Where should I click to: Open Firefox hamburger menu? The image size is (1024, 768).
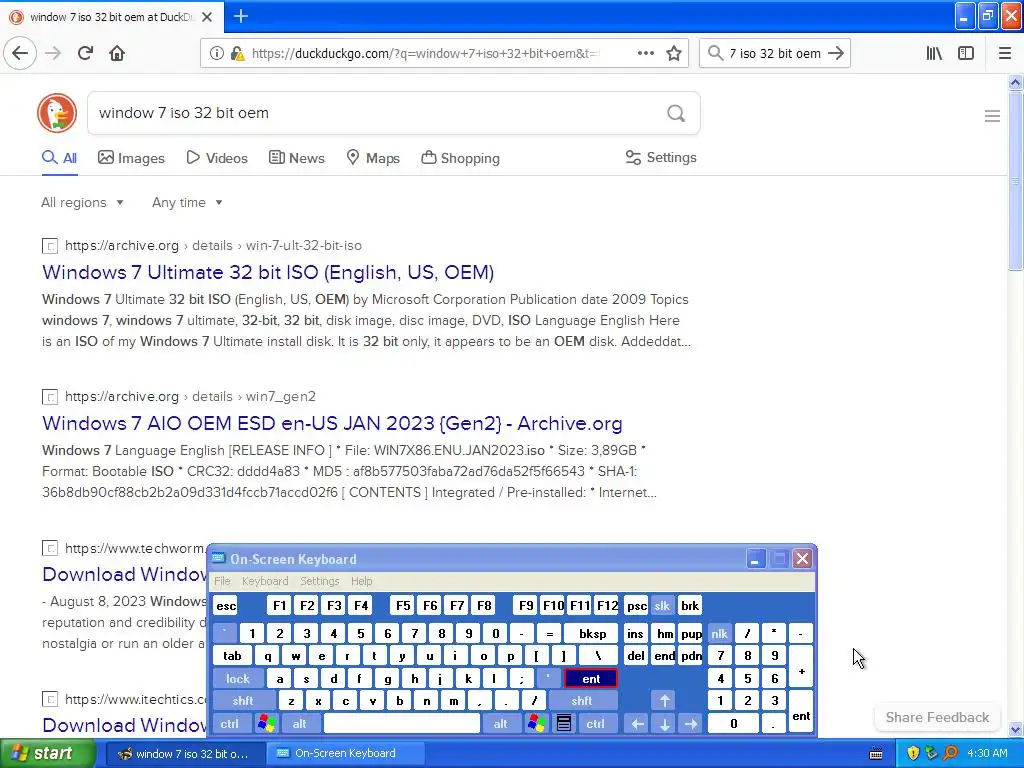1005,54
